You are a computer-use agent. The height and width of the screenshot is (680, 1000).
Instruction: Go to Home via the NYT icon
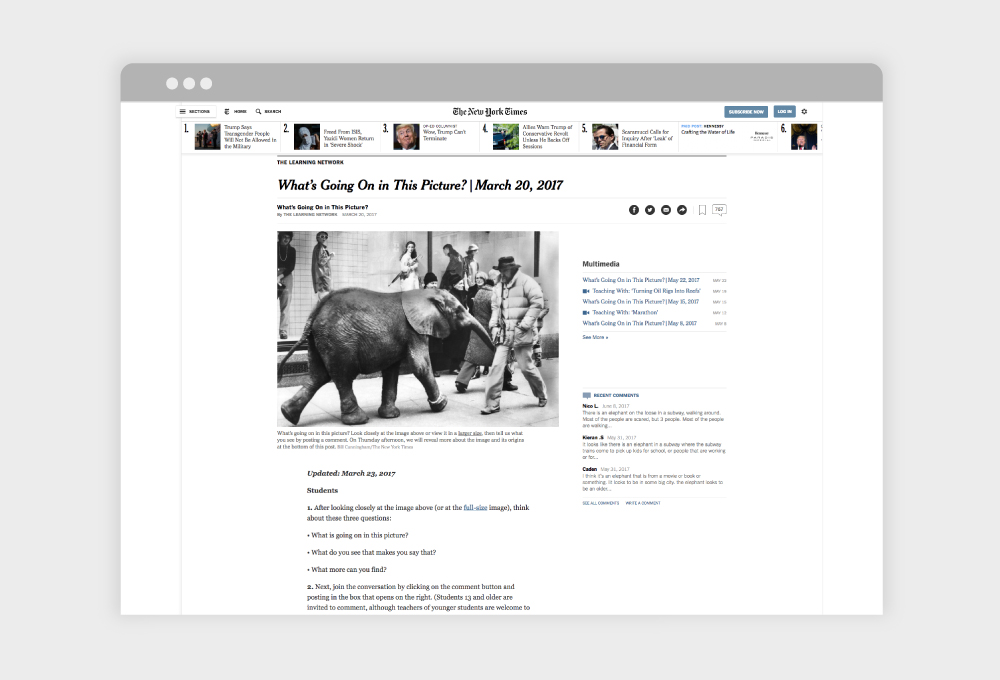(235, 111)
